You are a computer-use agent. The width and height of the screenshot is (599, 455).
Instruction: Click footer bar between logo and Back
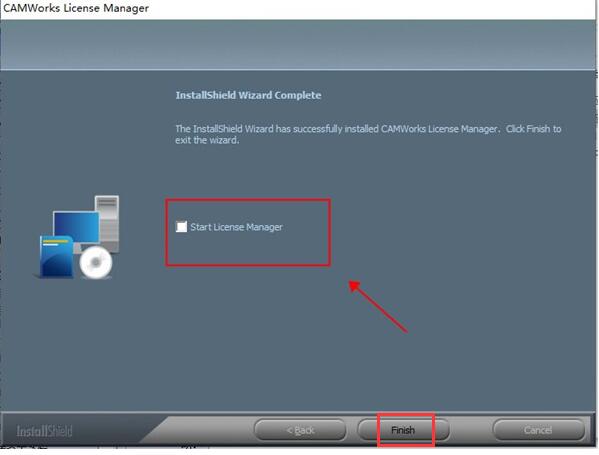206,431
